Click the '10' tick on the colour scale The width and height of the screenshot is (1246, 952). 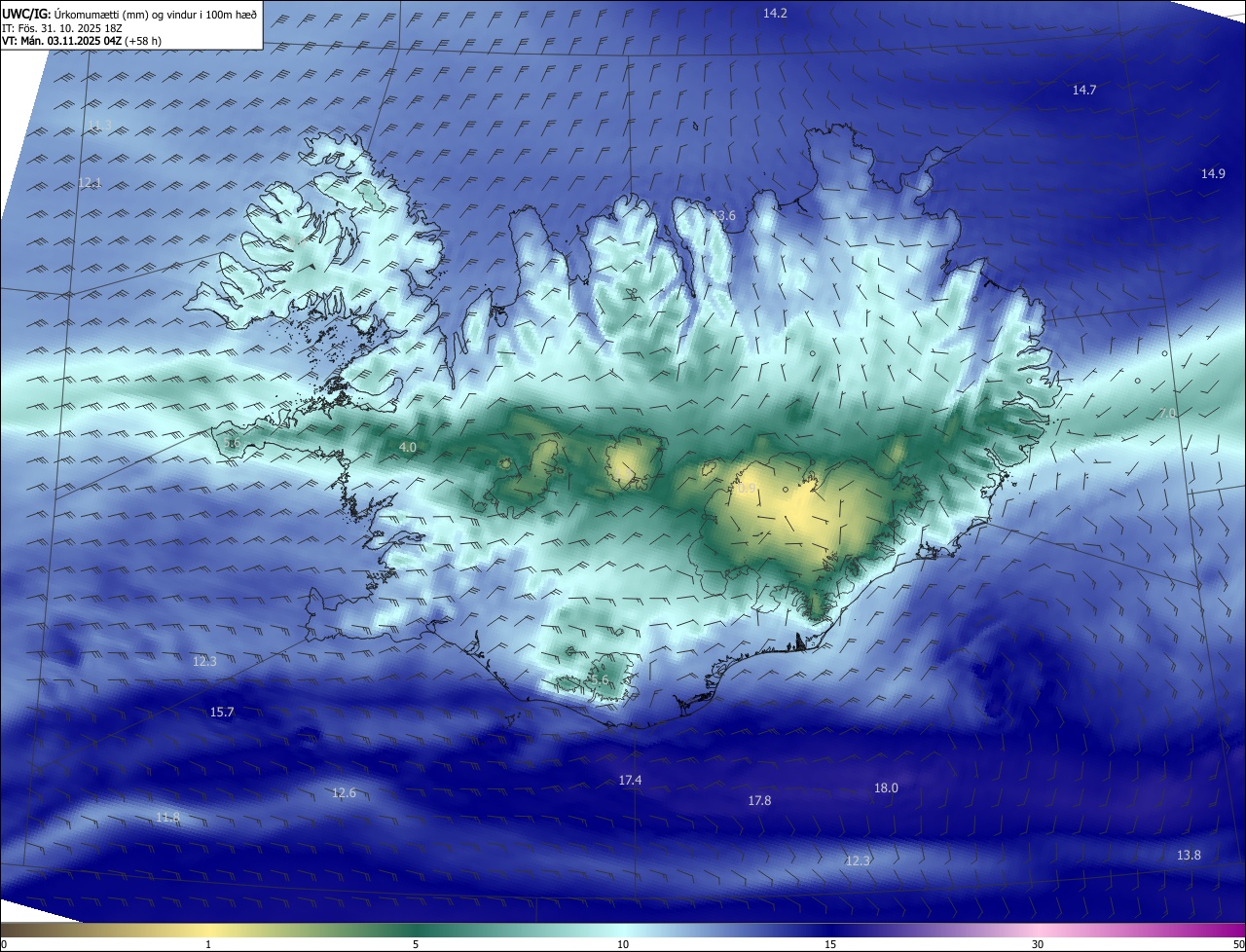(x=623, y=944)
